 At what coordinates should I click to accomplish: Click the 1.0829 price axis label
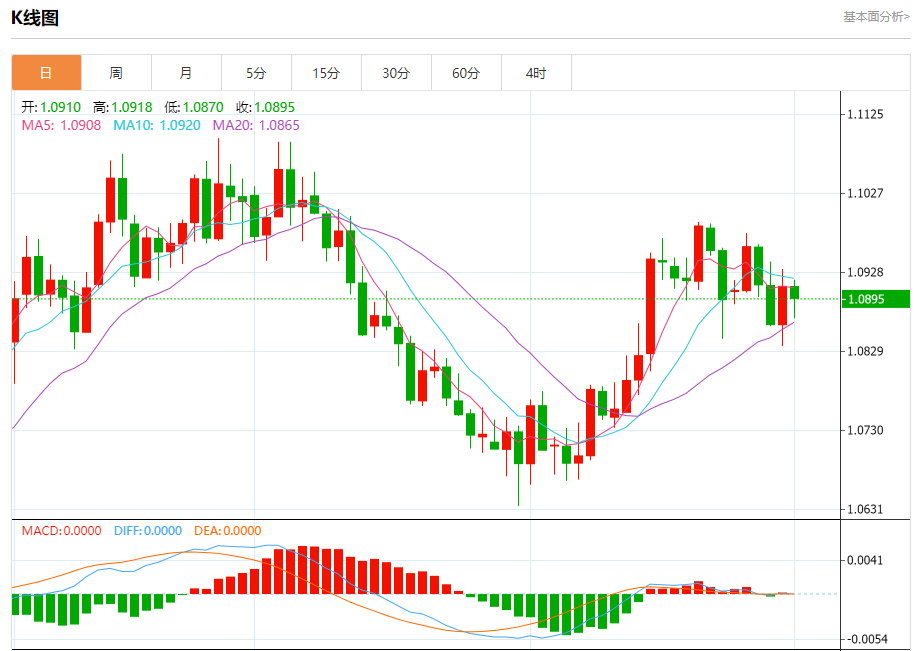[x=865, y=351]
